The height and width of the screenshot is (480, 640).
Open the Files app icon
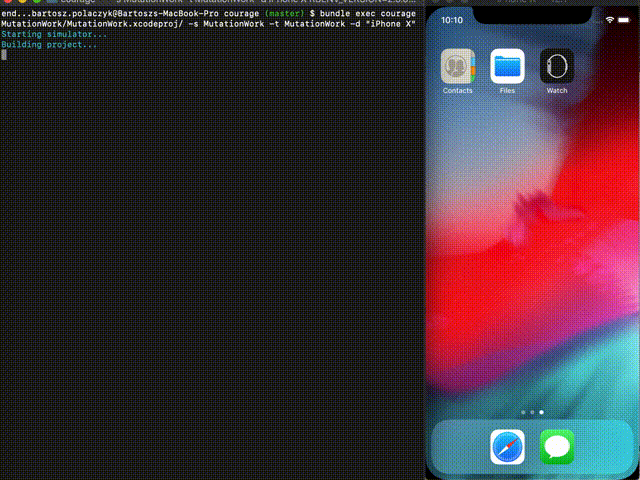(x=507, y=66)
